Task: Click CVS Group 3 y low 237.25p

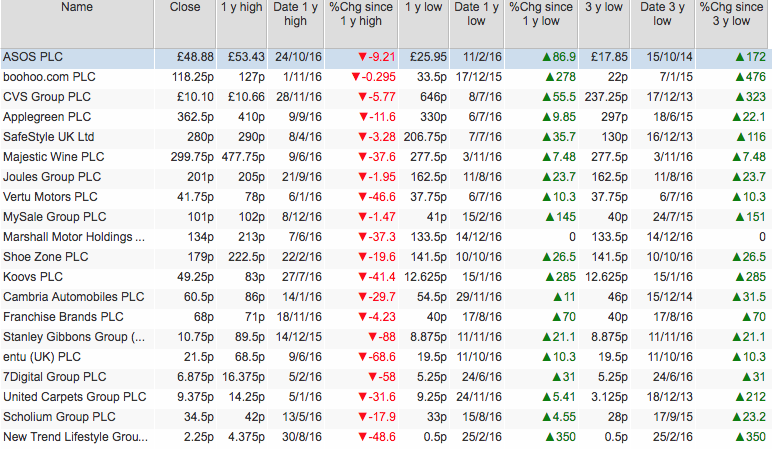Action: click(606, 97)
